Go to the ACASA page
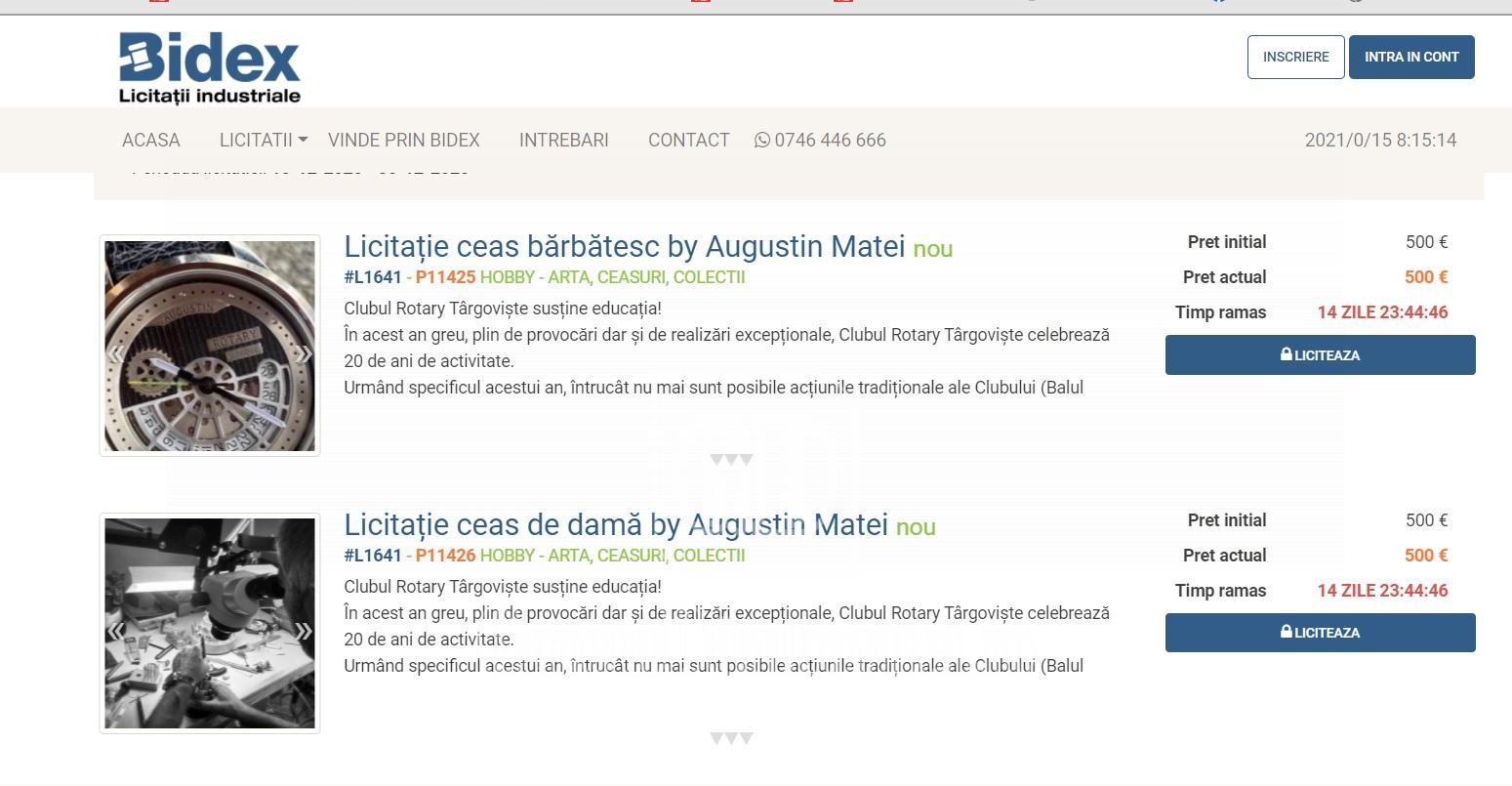Image resolution: width=1512 pixels, height=786 pixels. pyautogui.click(x=150, y=140)
